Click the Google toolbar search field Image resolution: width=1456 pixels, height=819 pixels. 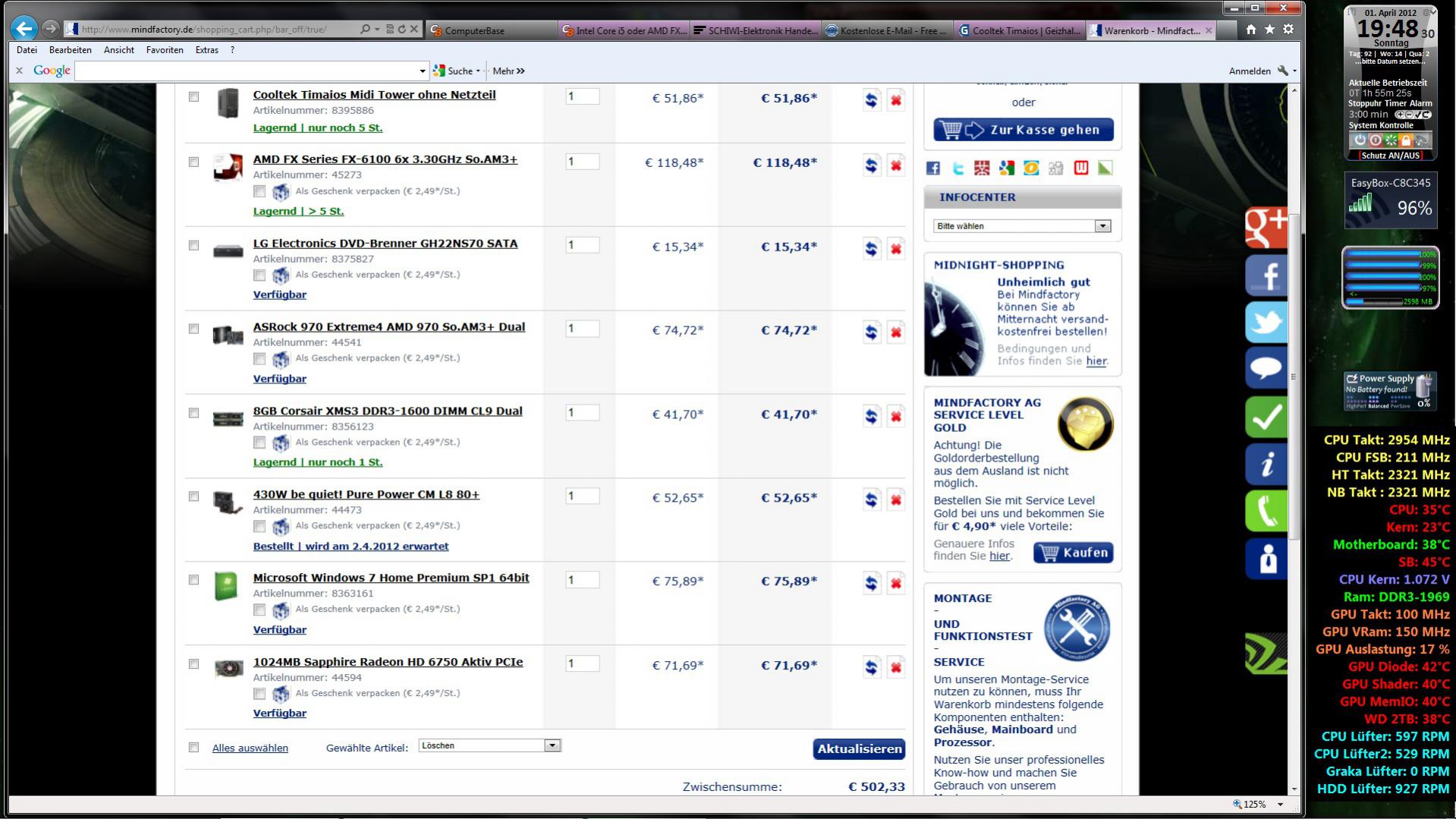coord(247,71)
